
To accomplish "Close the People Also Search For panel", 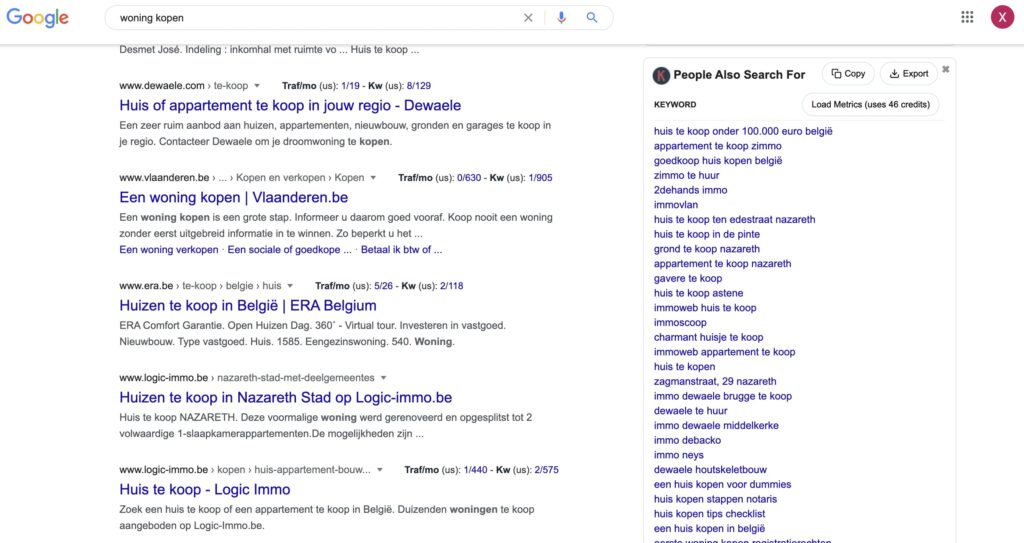I will pyautogui.click(x=946, y=69).
